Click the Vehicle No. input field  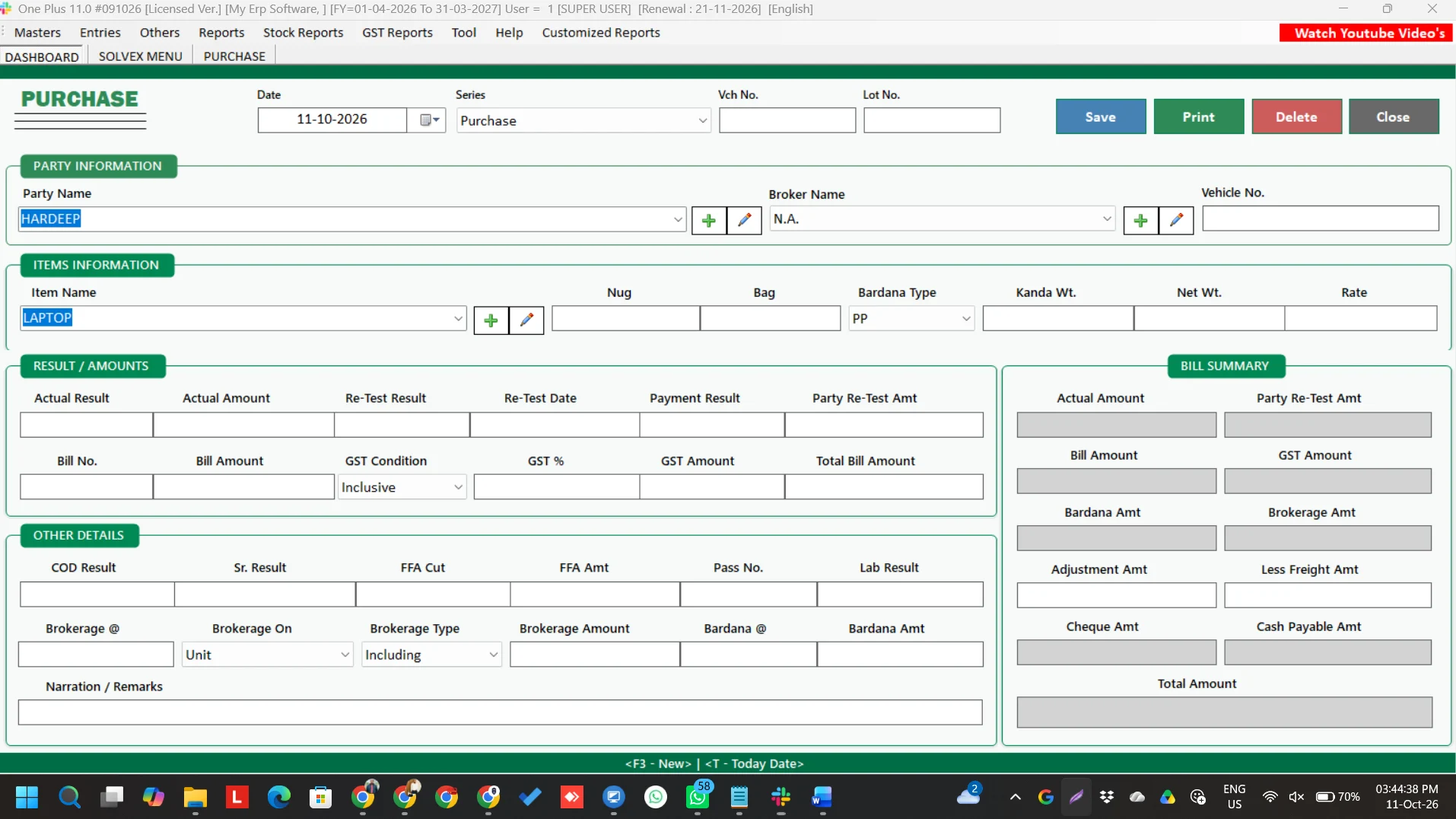point(1320,218)
